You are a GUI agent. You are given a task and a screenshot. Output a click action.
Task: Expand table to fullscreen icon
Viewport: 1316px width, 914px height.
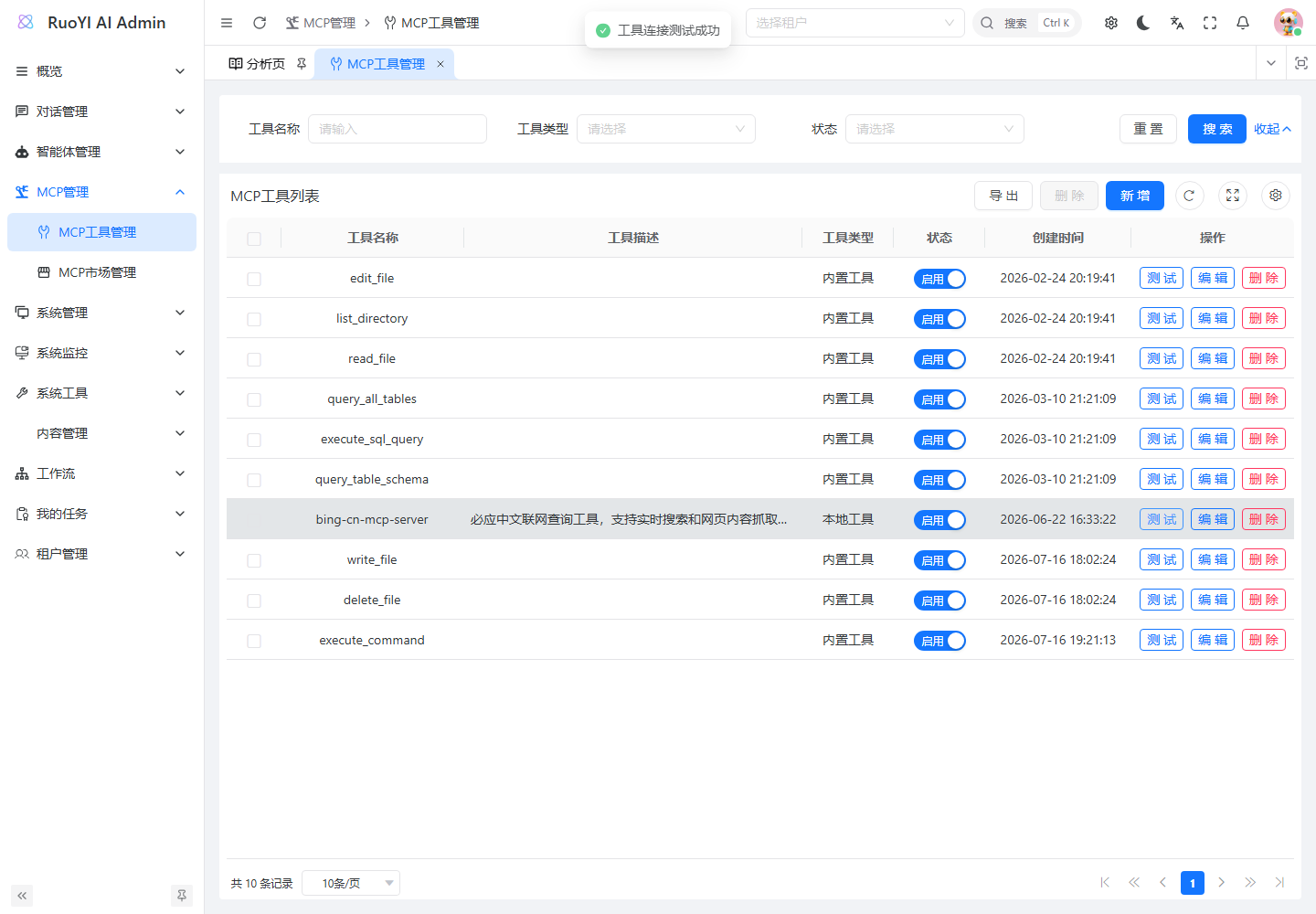[x=1233, y=196]
